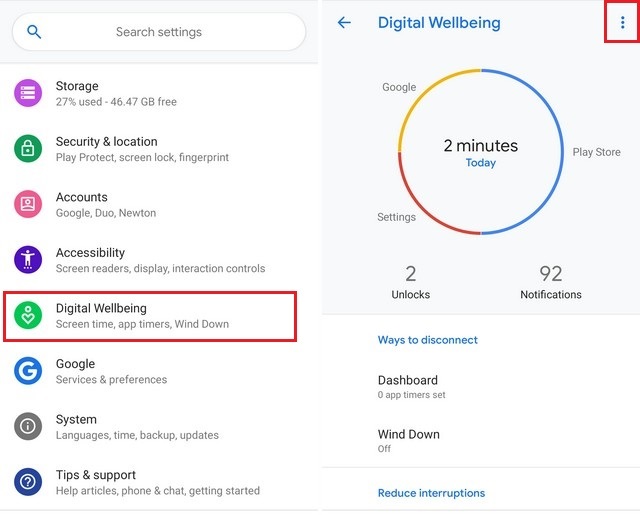Viewport: 640px width, 515px height.
Task: Tap the yellow Google arc
Action: (423, 95)
